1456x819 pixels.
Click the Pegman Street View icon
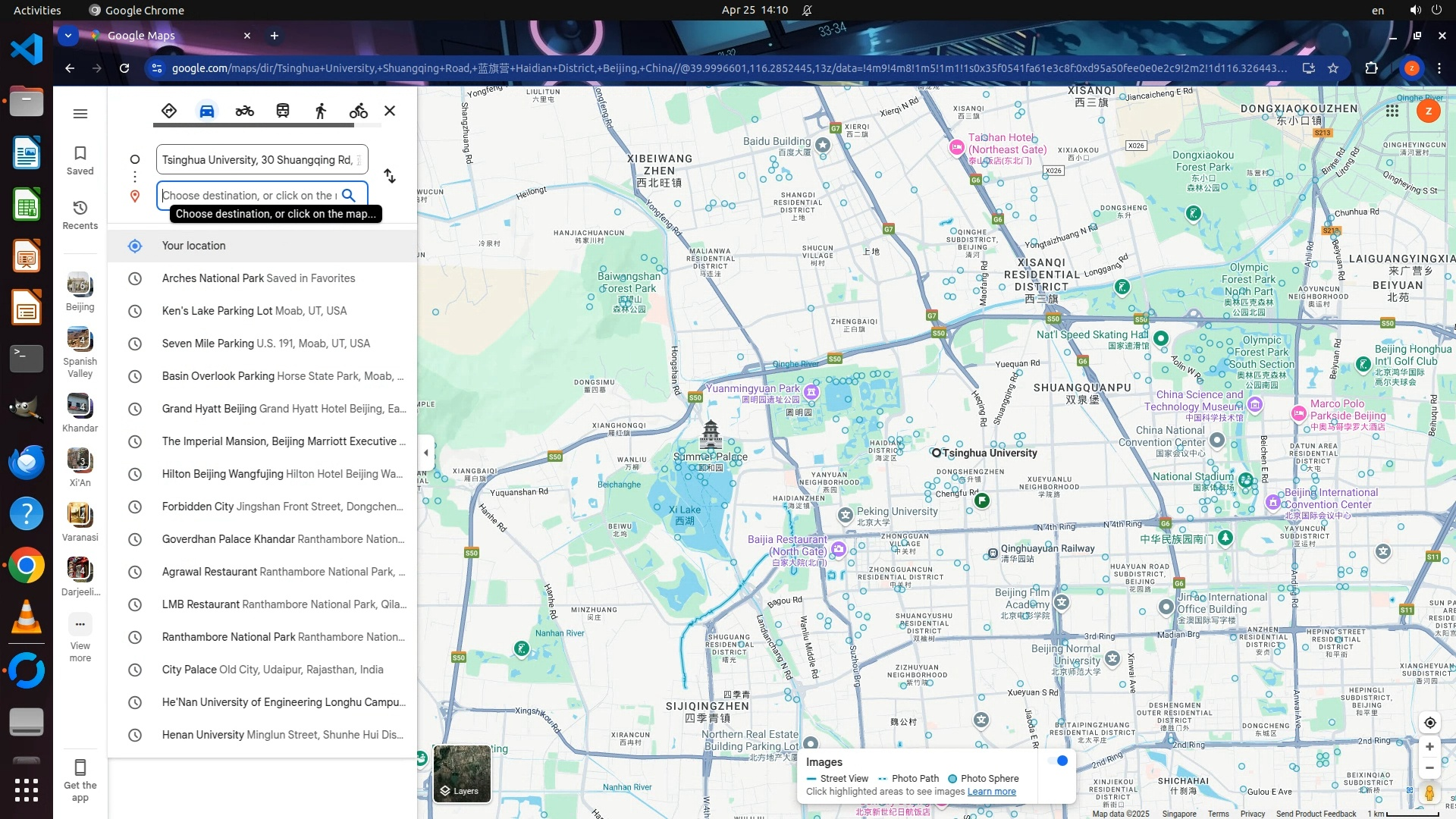[x=1429, y=793]
